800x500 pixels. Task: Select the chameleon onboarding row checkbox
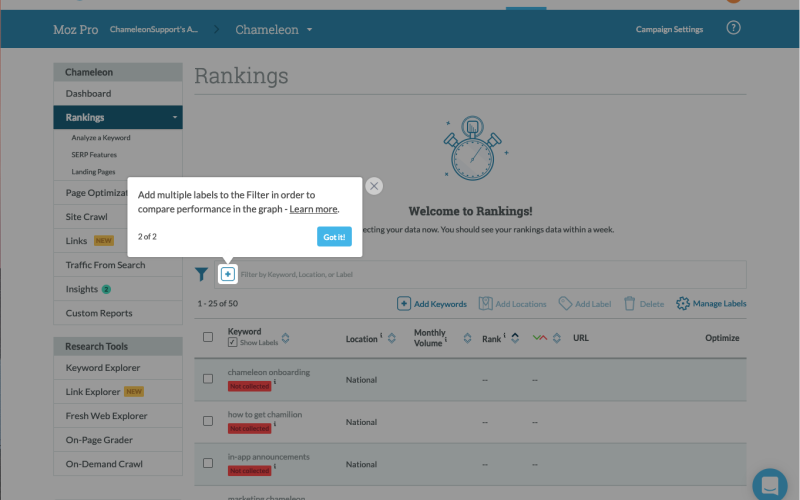(208, 379)
